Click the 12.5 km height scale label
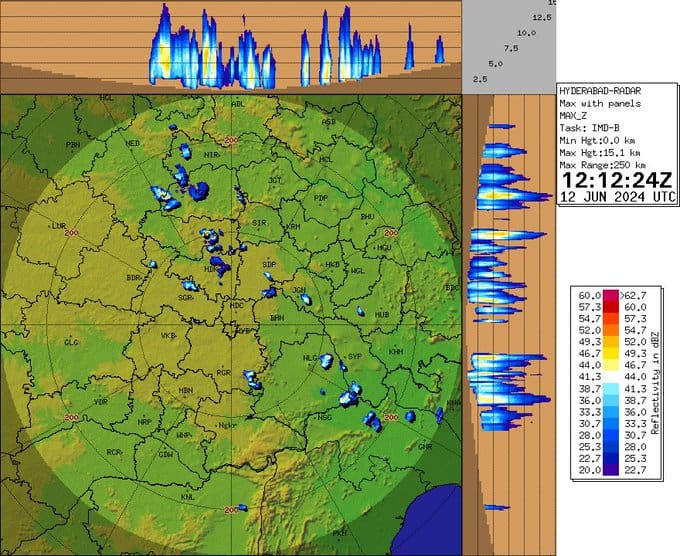680x556 pixels. [542, 17]
